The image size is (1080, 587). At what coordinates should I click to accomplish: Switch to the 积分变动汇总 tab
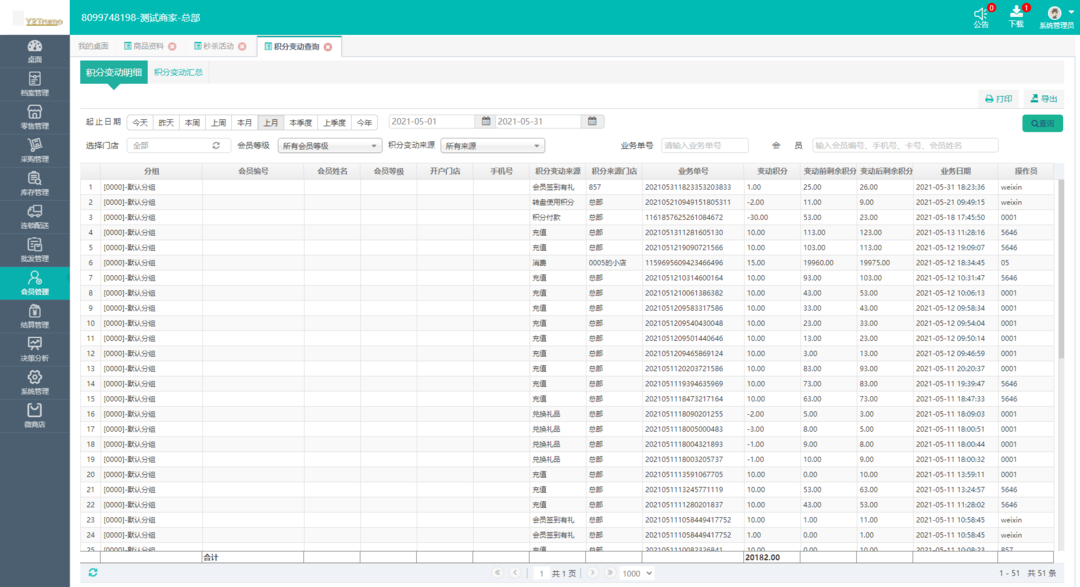178,72
